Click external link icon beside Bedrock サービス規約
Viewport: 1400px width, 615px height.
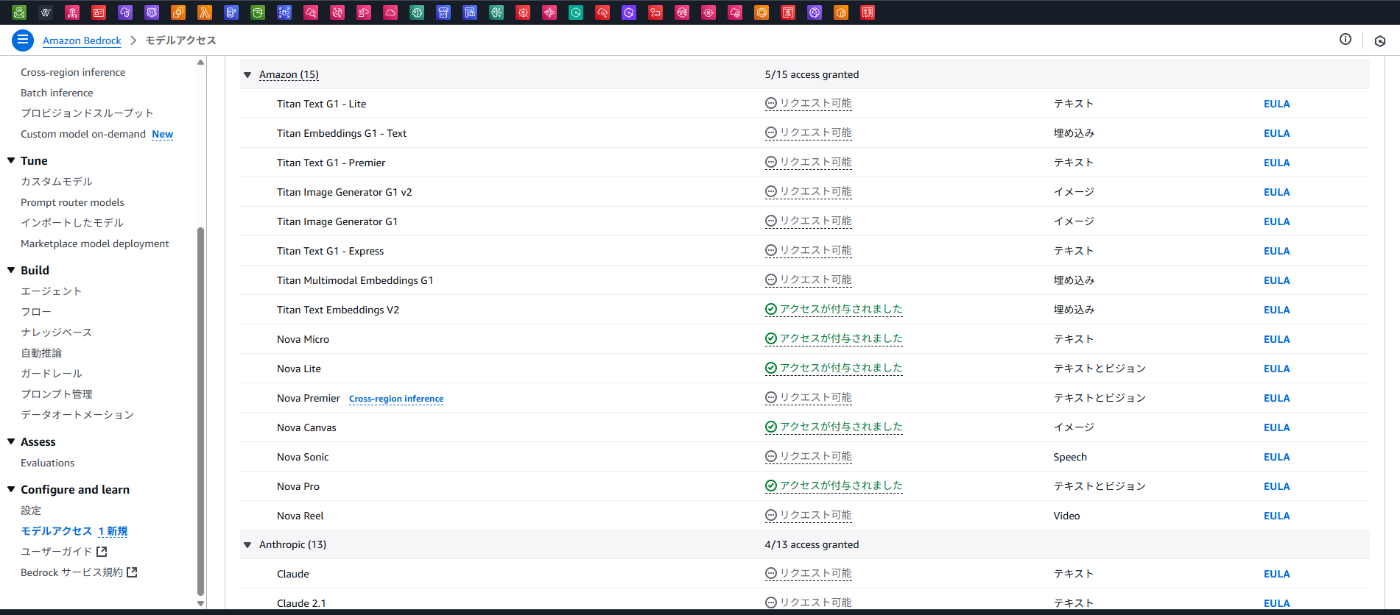pos(132,572)
